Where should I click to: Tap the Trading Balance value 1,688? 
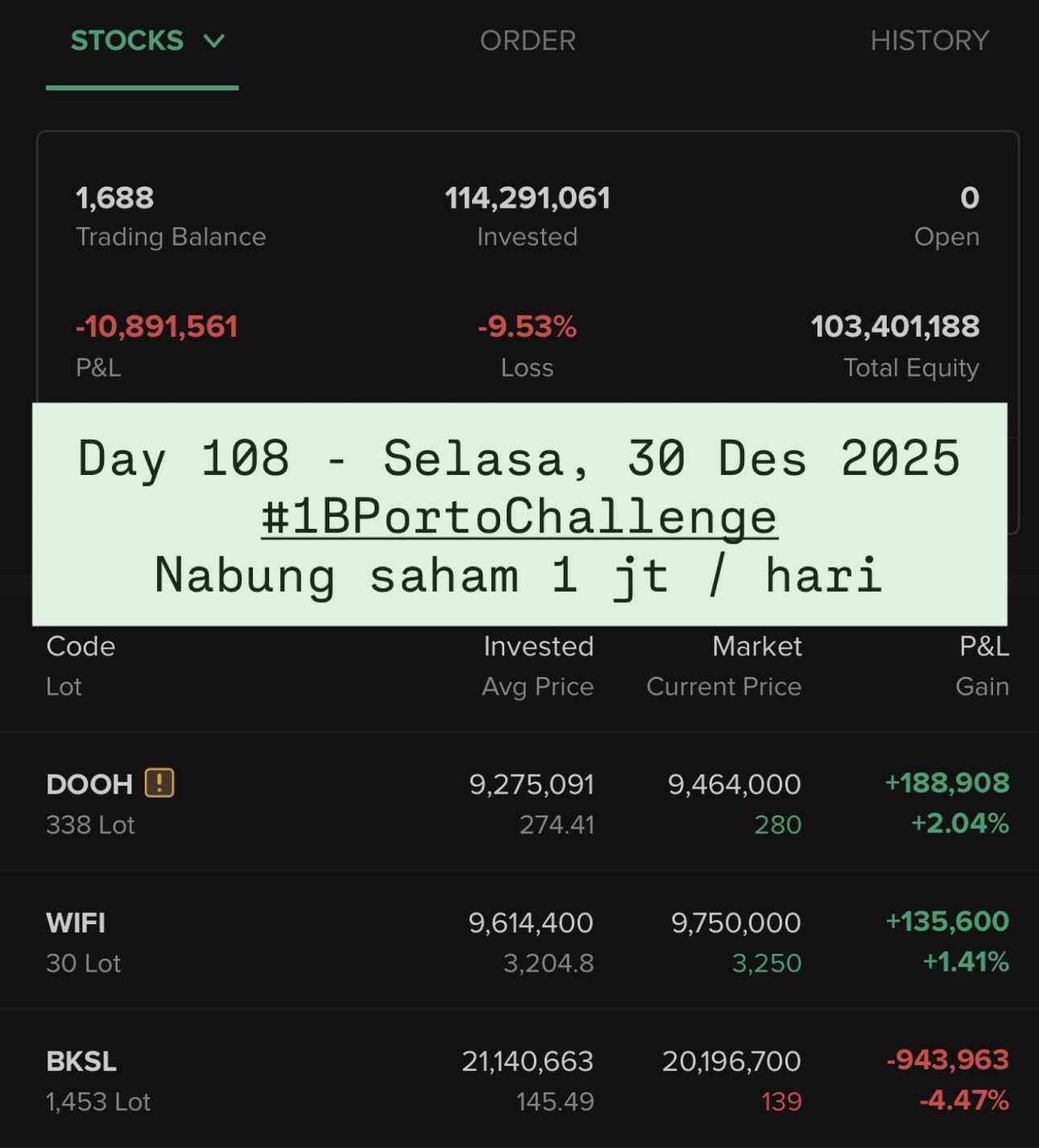click(114, 198)
